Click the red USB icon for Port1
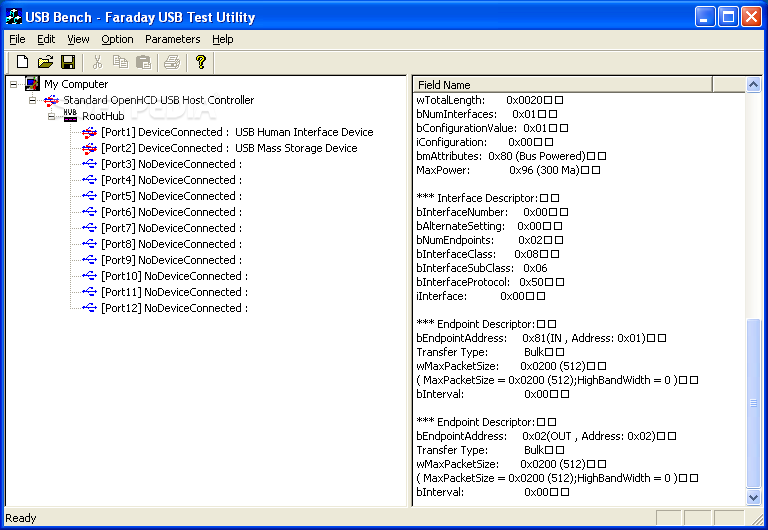Image resolution: width=768 pixels, height=530 pixels. pos(90,132)
